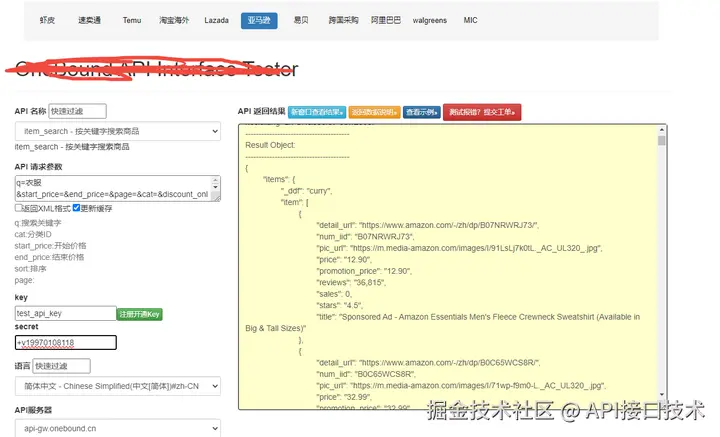Click the pic_url line with 71wp-f9m0-L
Viewport: 720px width, 437px height.
461,386
